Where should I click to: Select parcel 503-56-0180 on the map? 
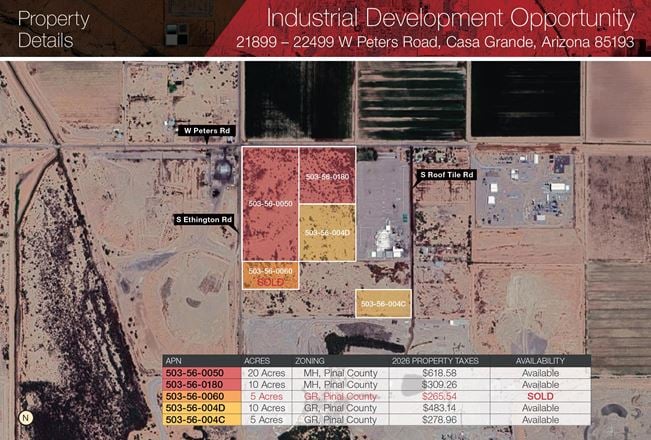(328, 176)
